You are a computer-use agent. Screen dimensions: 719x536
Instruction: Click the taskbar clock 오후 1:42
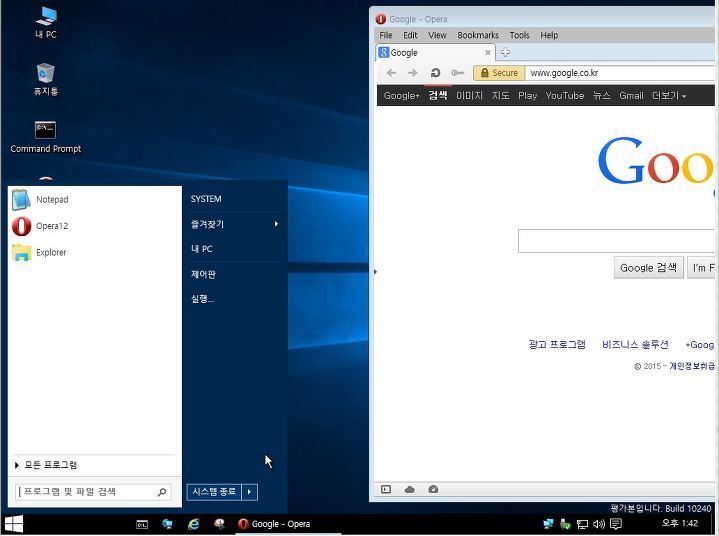pyautogui.click(x=680, y=523)
